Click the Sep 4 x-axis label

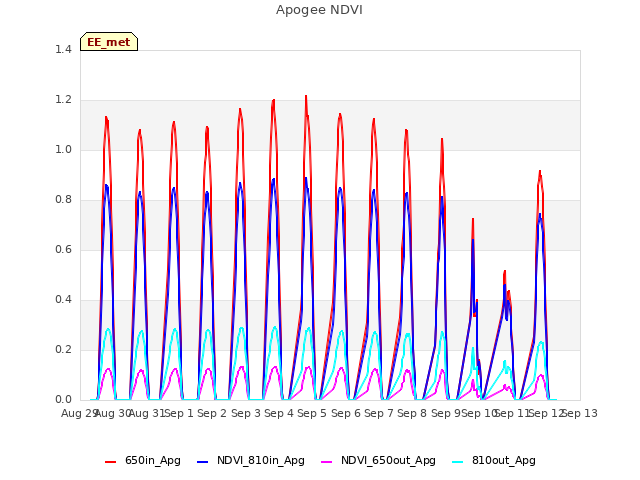(279, 413)
